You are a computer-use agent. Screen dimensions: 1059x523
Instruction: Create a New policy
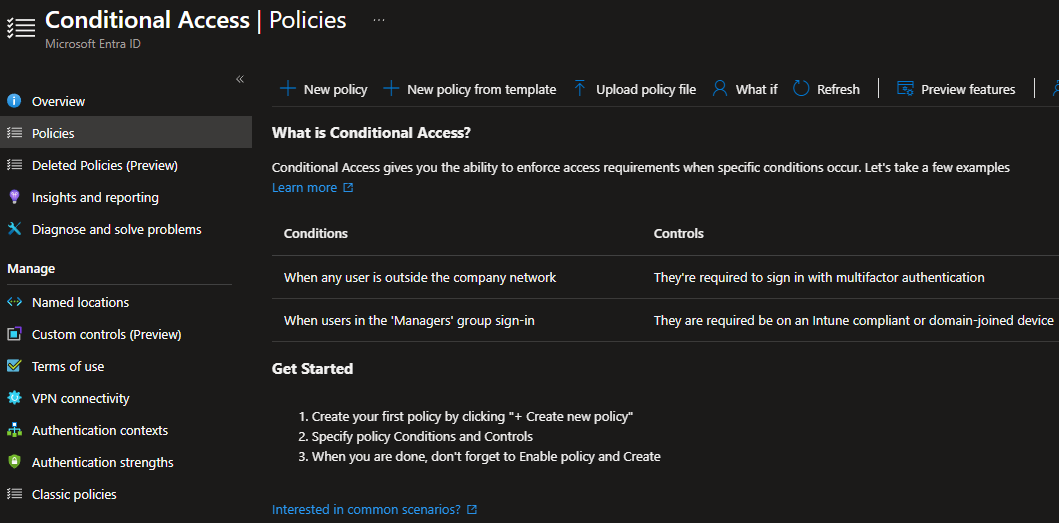click(323, 89)
